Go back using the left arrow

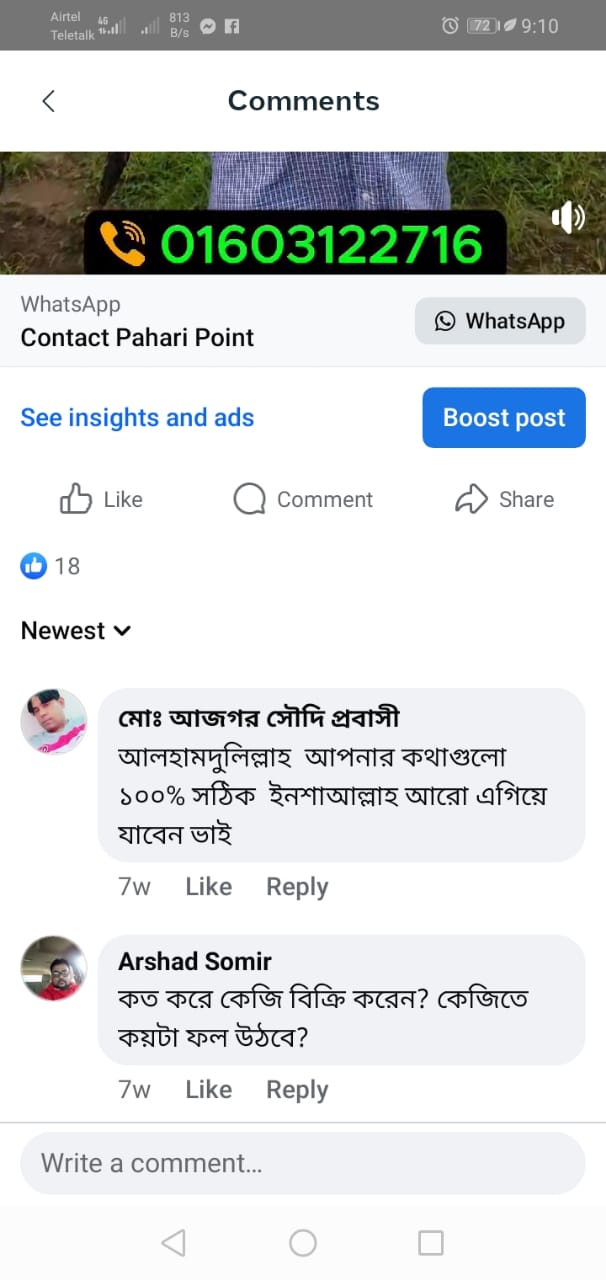tap(48, 101)
